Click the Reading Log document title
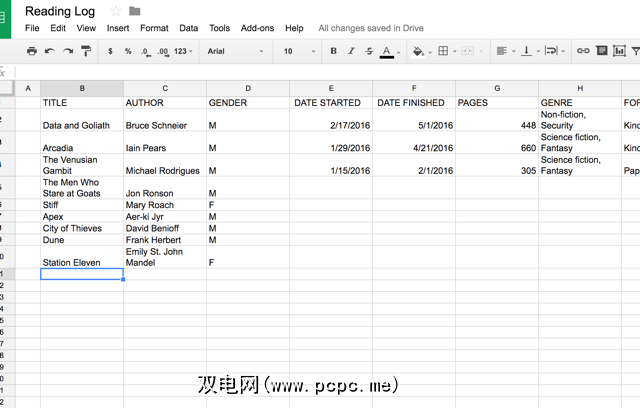This screenshot has height=408, width=640. point(61,11)
